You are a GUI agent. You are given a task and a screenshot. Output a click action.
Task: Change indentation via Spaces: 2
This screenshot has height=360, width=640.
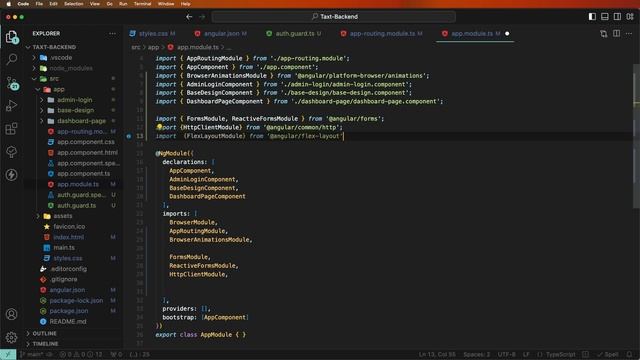click(476, 354)
